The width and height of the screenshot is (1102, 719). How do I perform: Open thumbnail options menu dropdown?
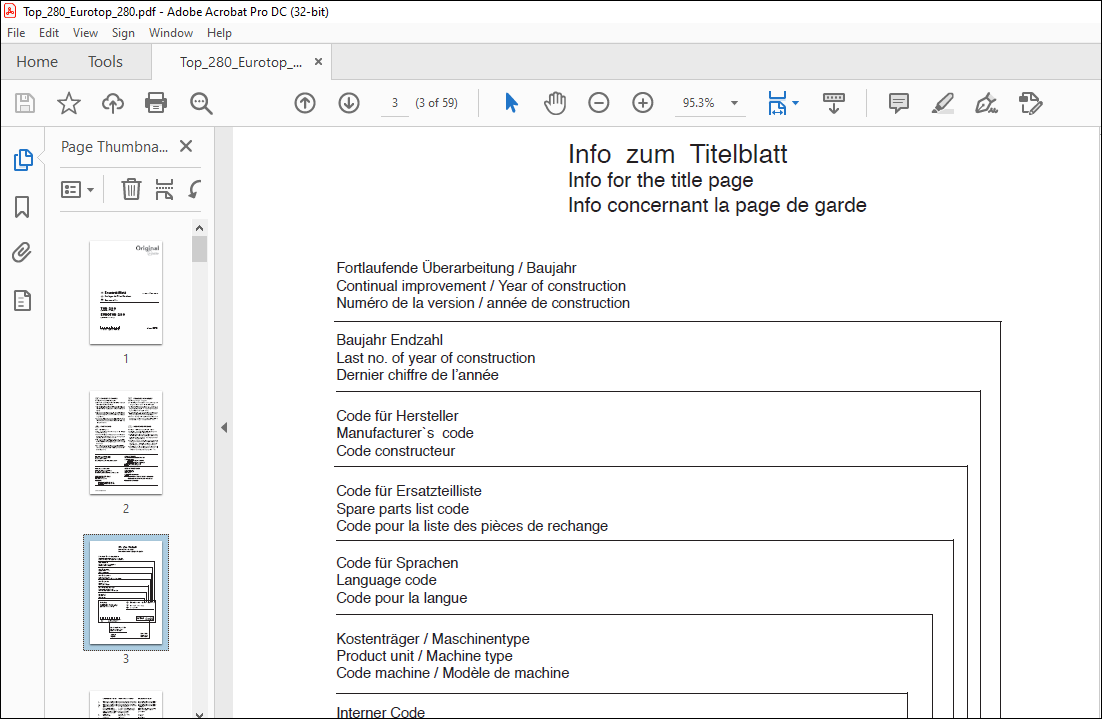(x=77, y=190)
